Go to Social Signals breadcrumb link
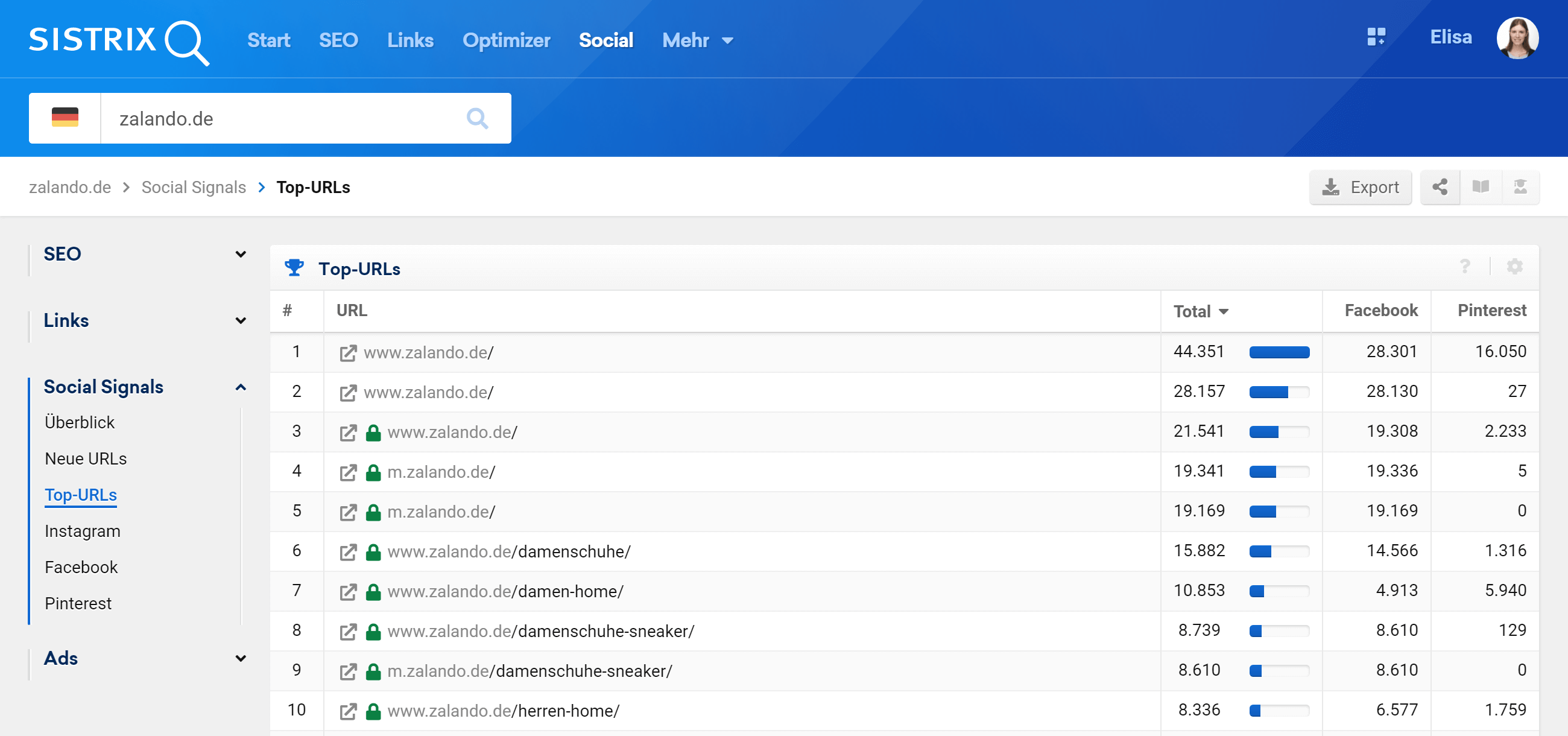 (x=194, y=187)
